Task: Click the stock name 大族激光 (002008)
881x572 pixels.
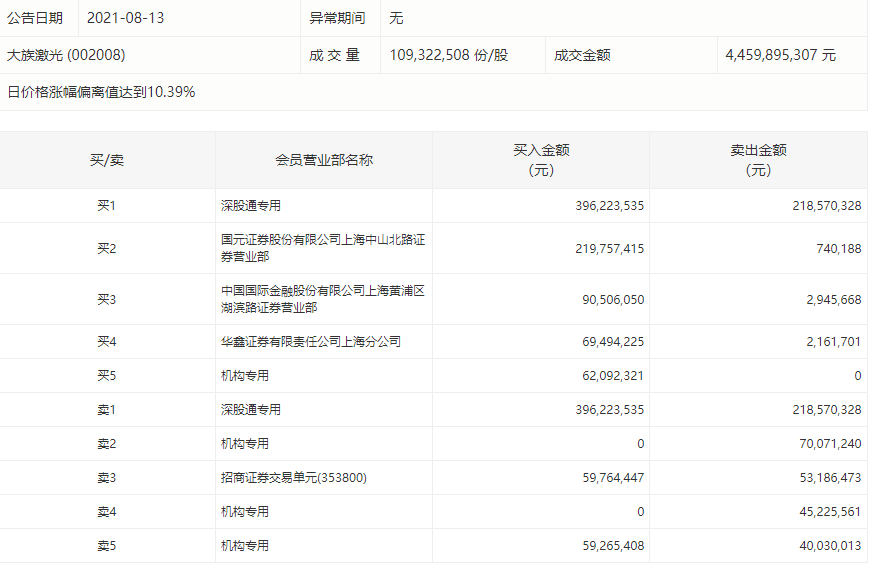Action: pos(66,55)
